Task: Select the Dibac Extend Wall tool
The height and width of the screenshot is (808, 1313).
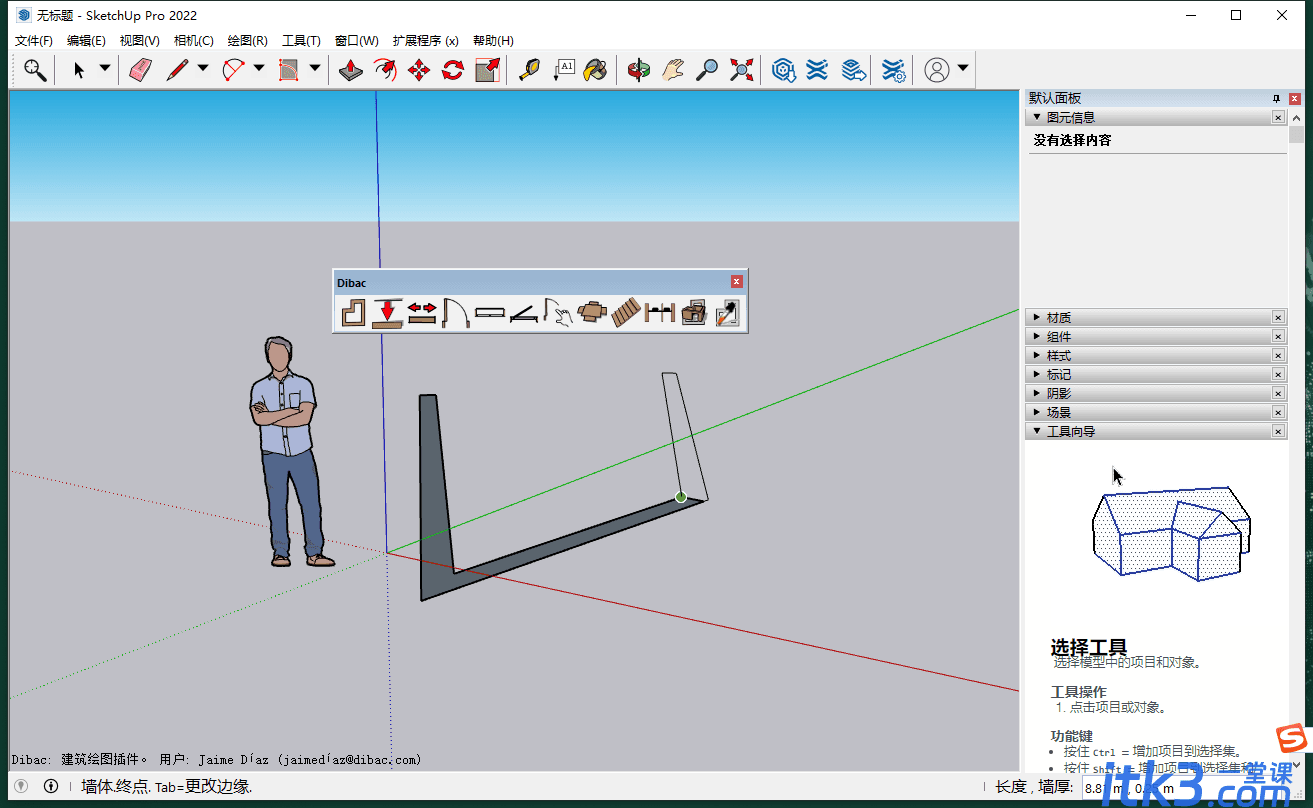Action: [422, 313]
